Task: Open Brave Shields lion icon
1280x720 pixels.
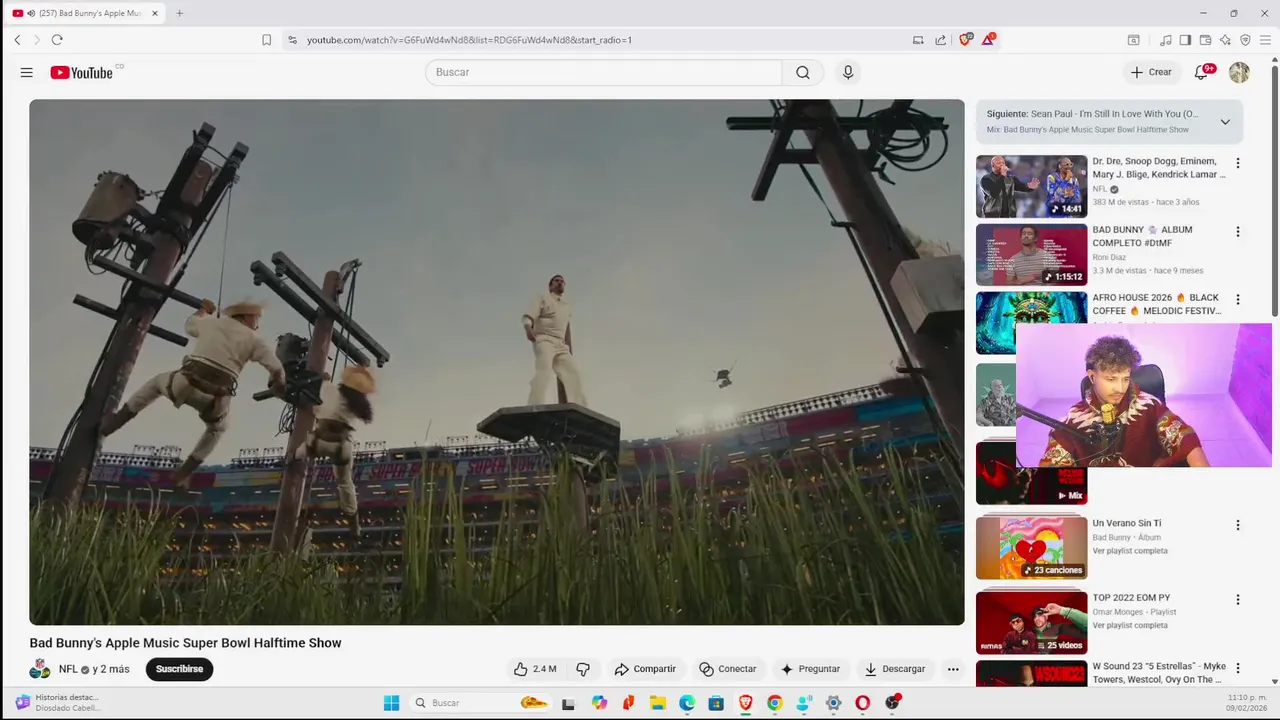Action: pos(966,40)
